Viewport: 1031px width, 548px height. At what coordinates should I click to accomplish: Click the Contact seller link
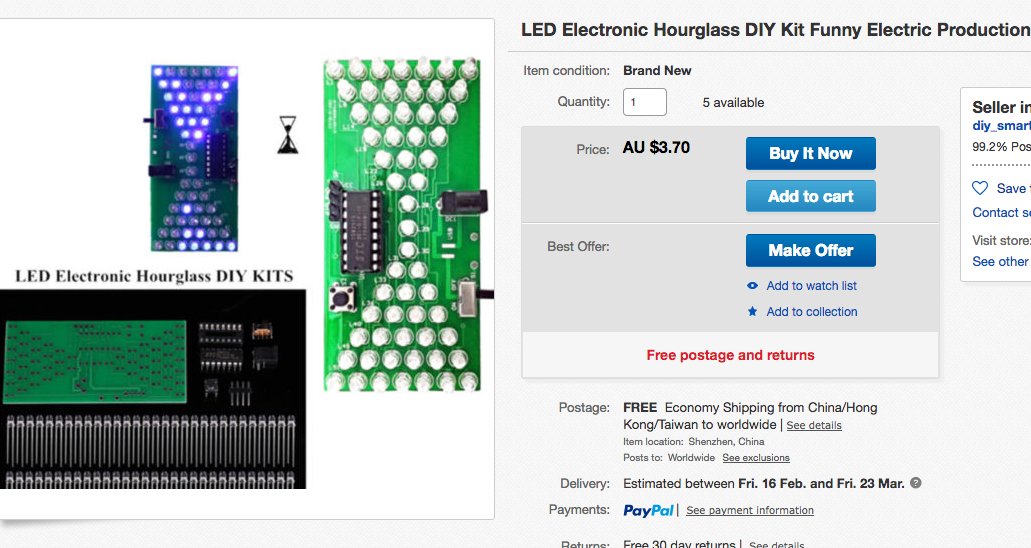(x=1001, y=212)
